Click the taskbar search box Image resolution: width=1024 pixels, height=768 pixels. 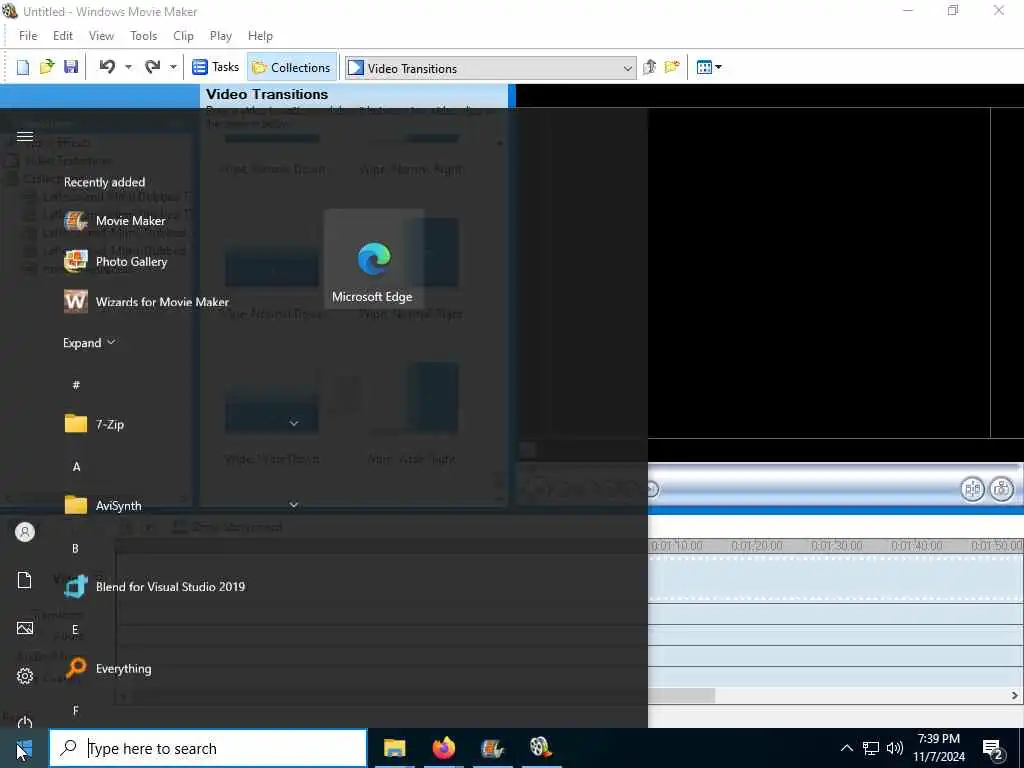point(208,748)
